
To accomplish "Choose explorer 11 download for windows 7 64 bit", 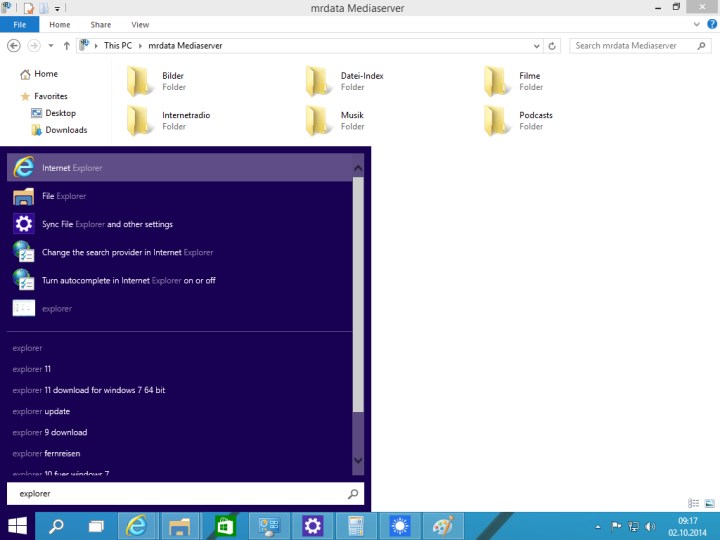I will click(89, 390).
